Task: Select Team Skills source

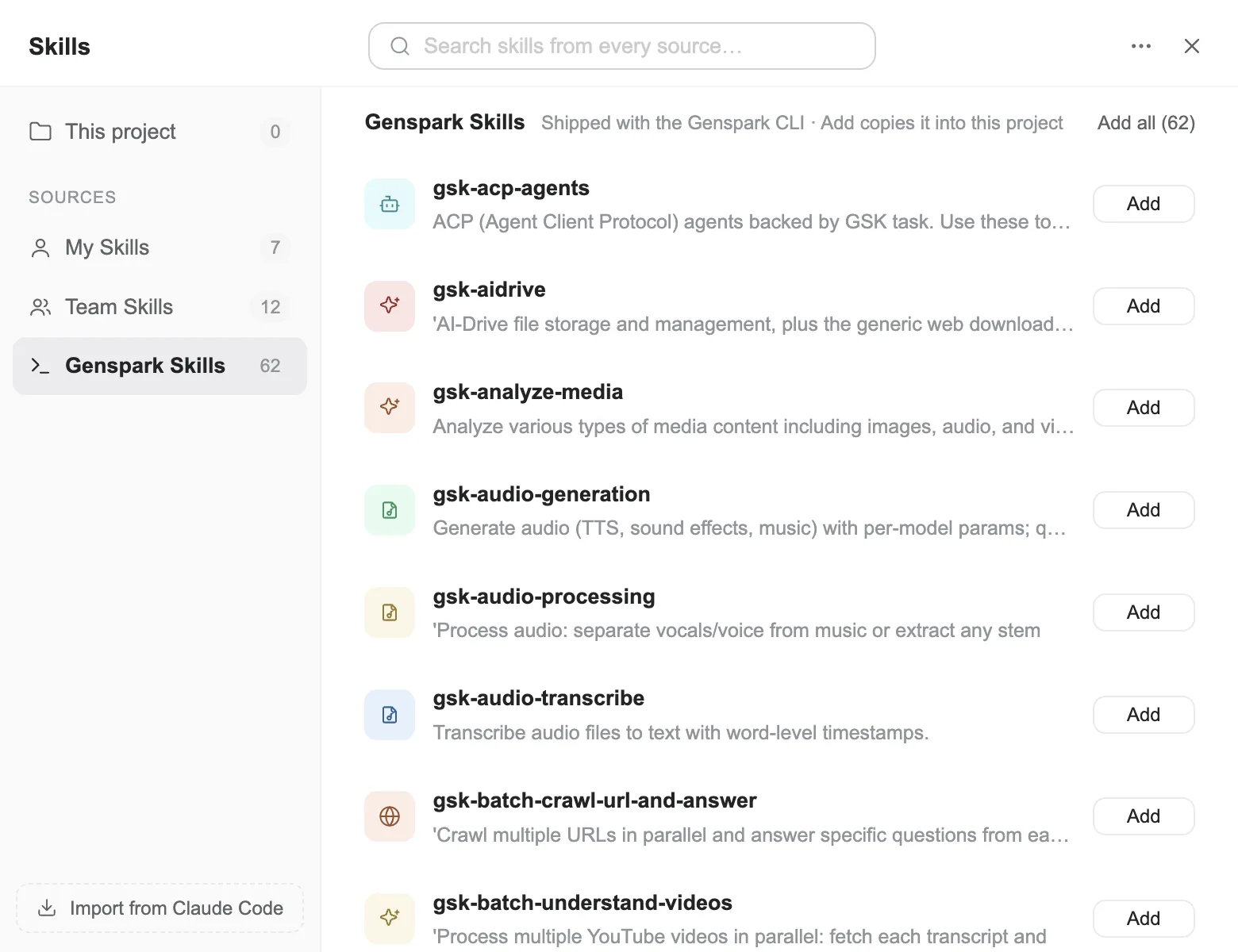Action: tap(160, 307)
